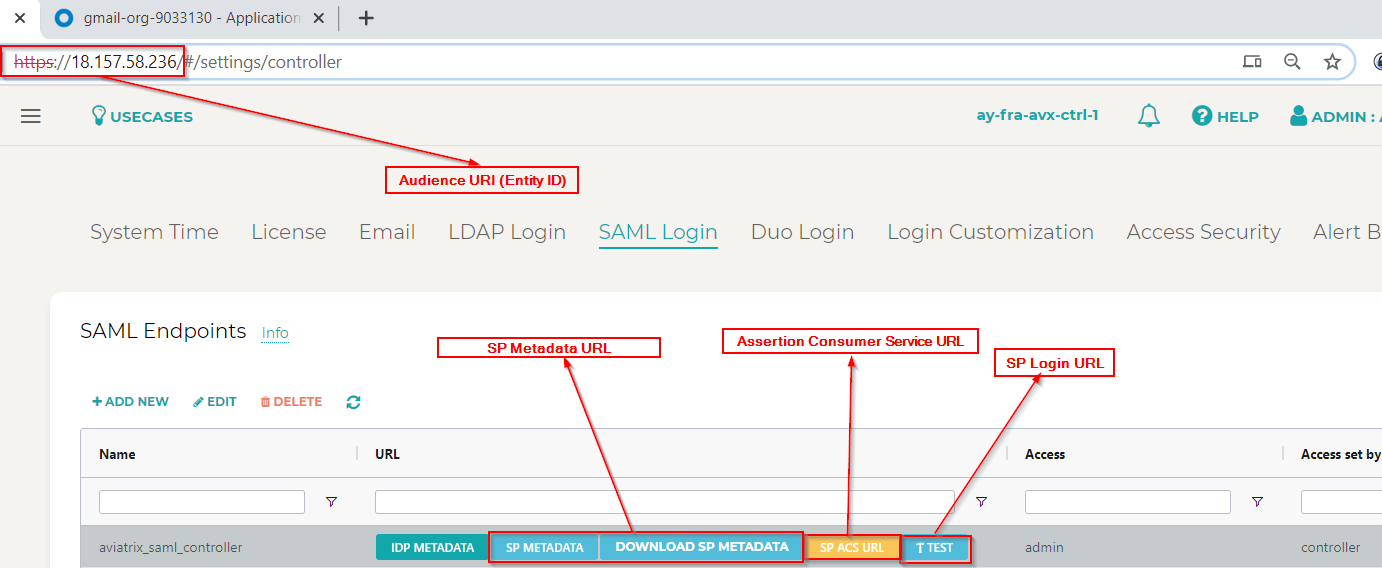
Task: Click the SP ACS URL button
Action: coord(852,548)
